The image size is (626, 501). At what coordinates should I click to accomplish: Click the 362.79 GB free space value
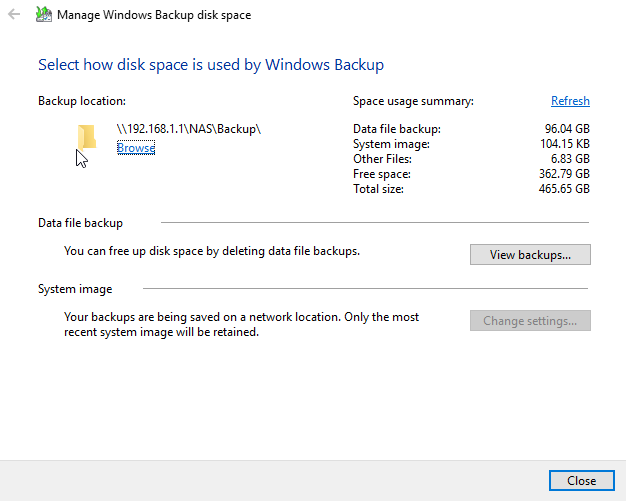tap(564, 174)
